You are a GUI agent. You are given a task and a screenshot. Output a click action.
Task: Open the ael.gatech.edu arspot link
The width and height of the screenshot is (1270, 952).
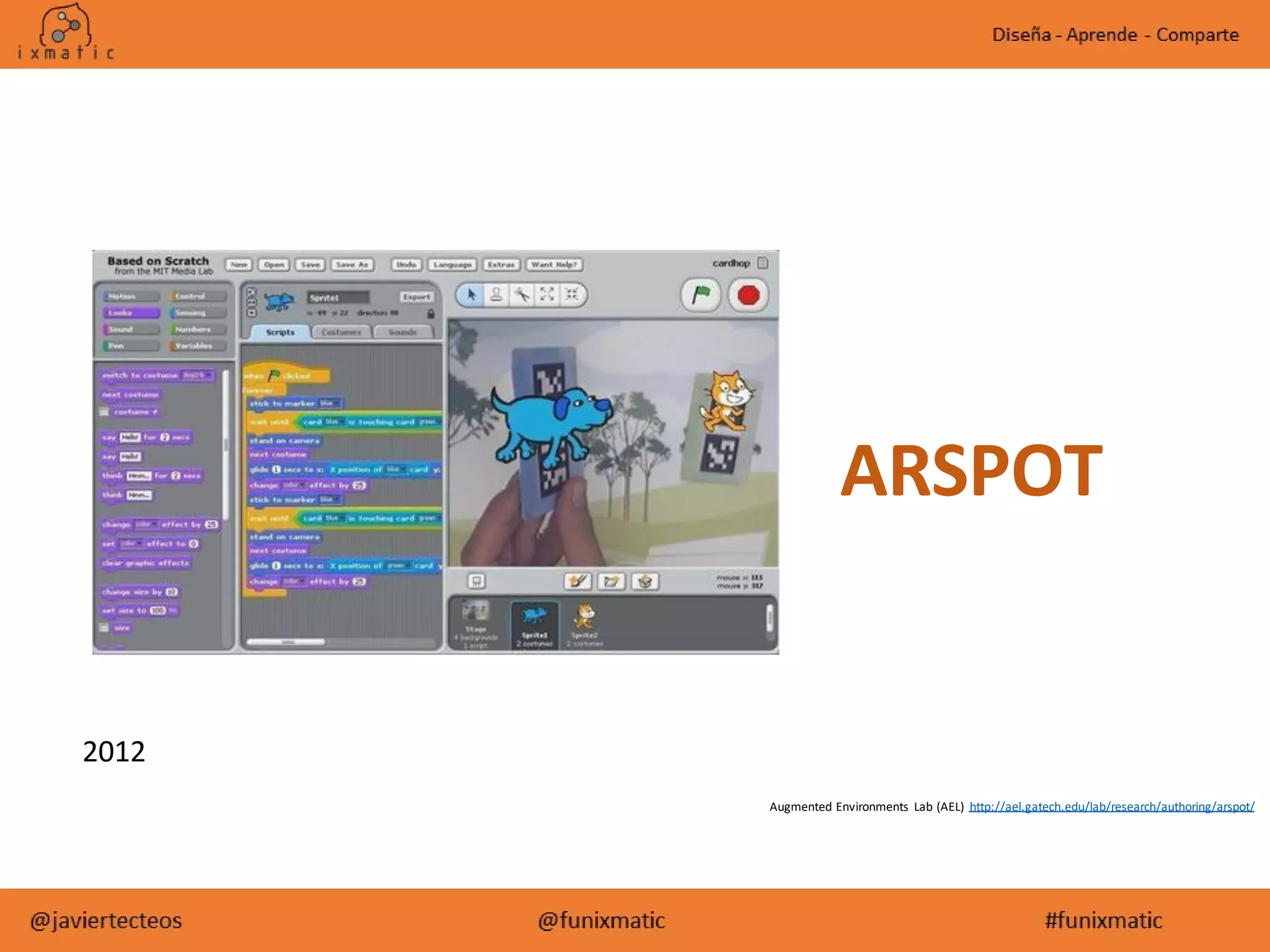[x=1111, y=806]
